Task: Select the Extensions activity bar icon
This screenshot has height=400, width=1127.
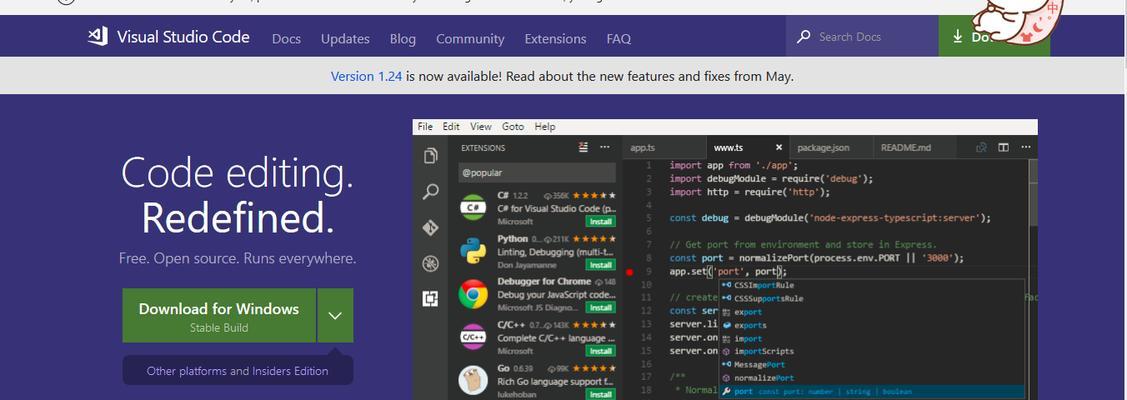Action: (x=430, y=299)
